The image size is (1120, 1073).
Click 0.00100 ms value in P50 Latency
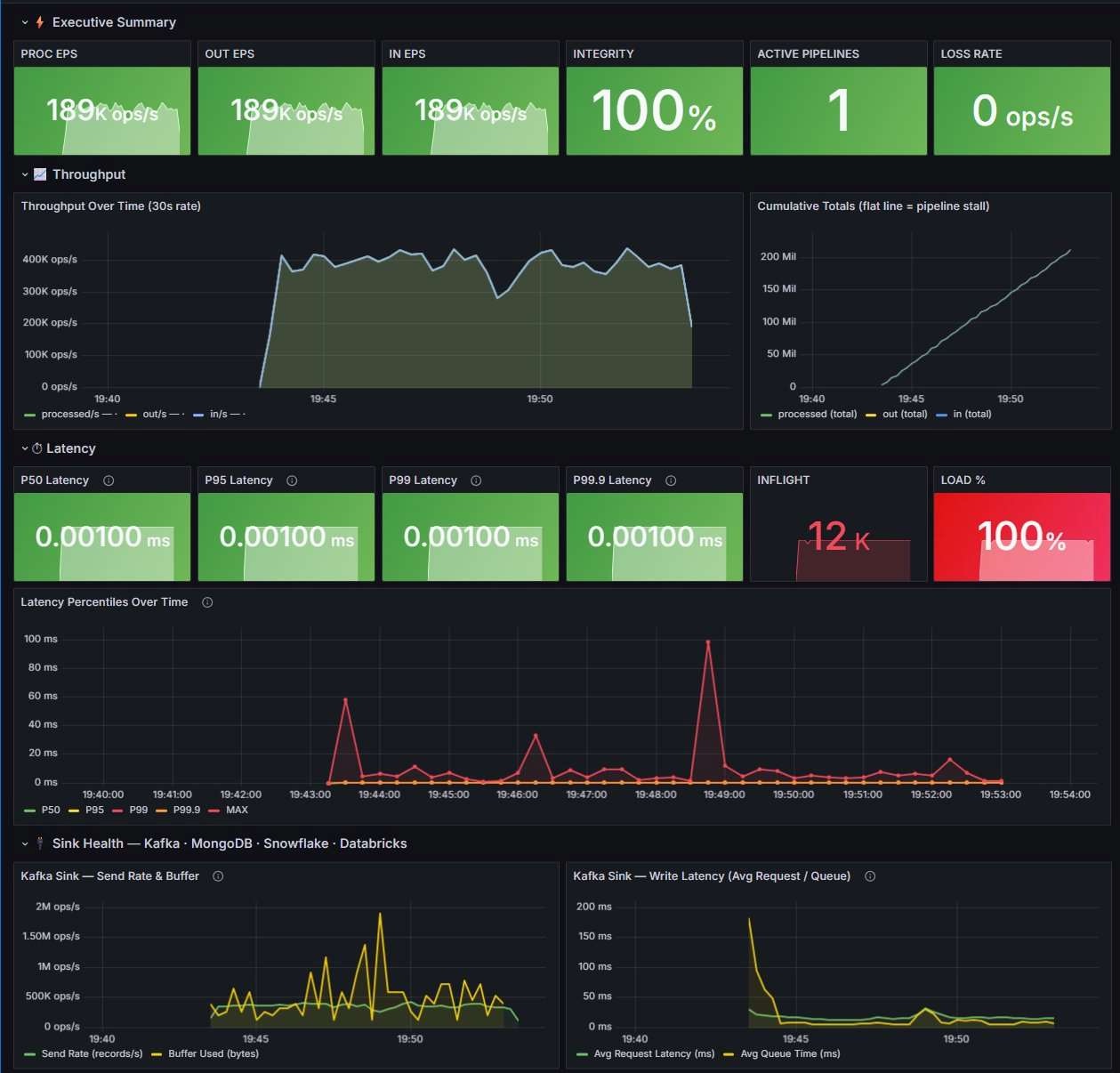(x=102, y=536)
